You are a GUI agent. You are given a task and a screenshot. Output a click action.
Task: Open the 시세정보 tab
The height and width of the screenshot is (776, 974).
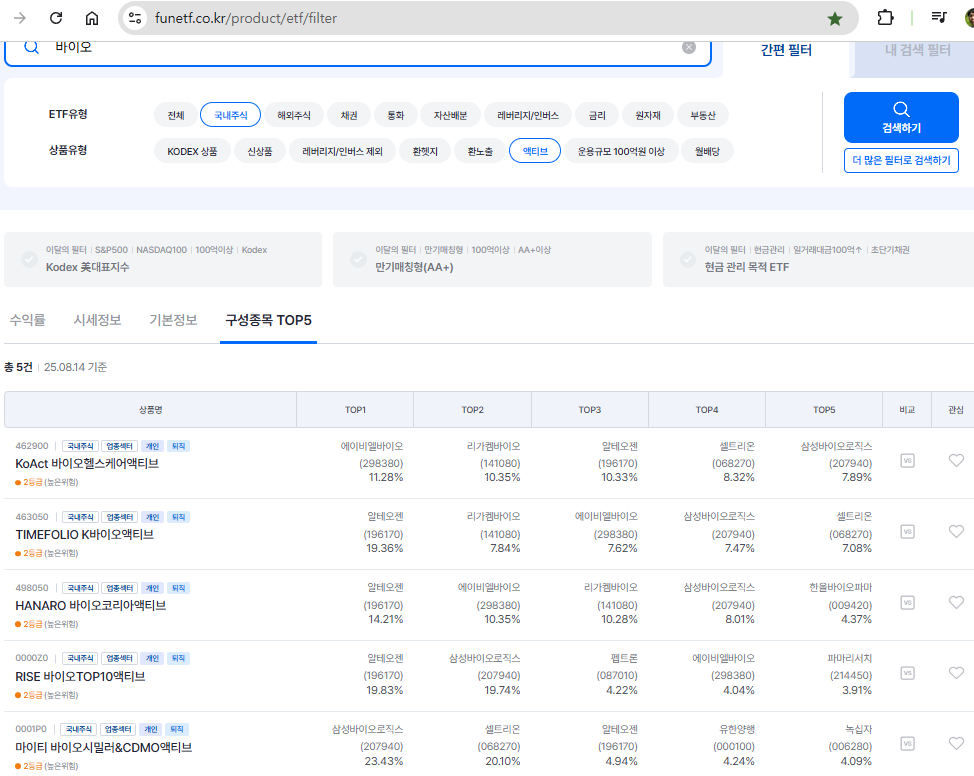tap(98, 320)
